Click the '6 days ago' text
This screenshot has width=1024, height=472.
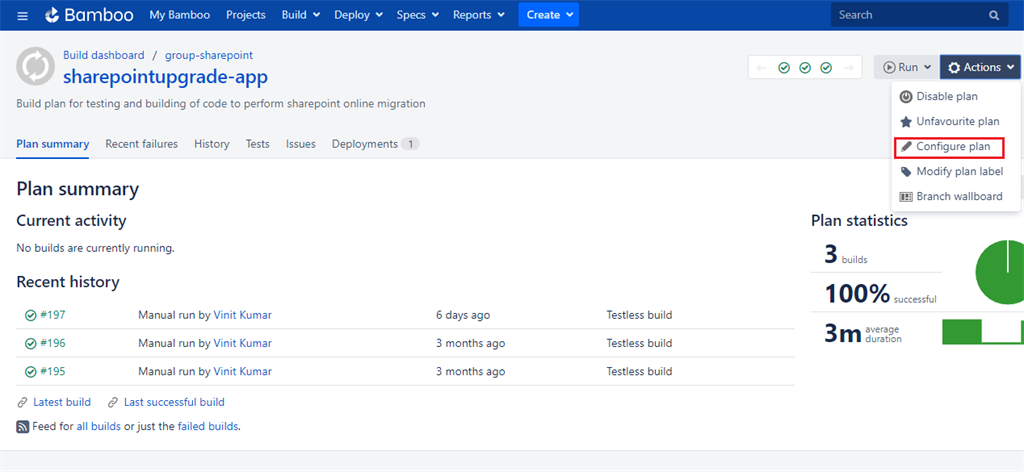(x=463, y=315)
